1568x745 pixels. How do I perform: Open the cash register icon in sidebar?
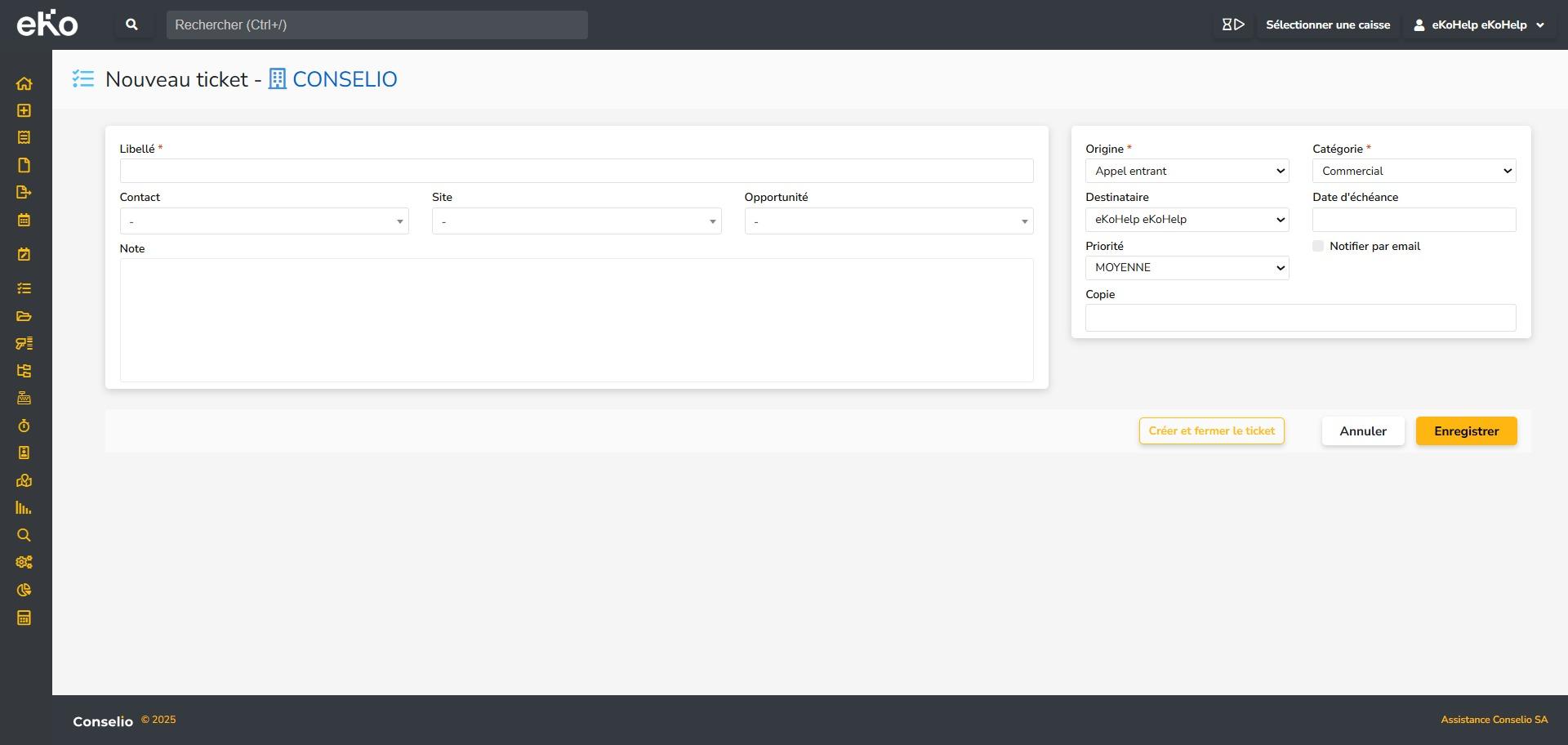click(24, 398)
